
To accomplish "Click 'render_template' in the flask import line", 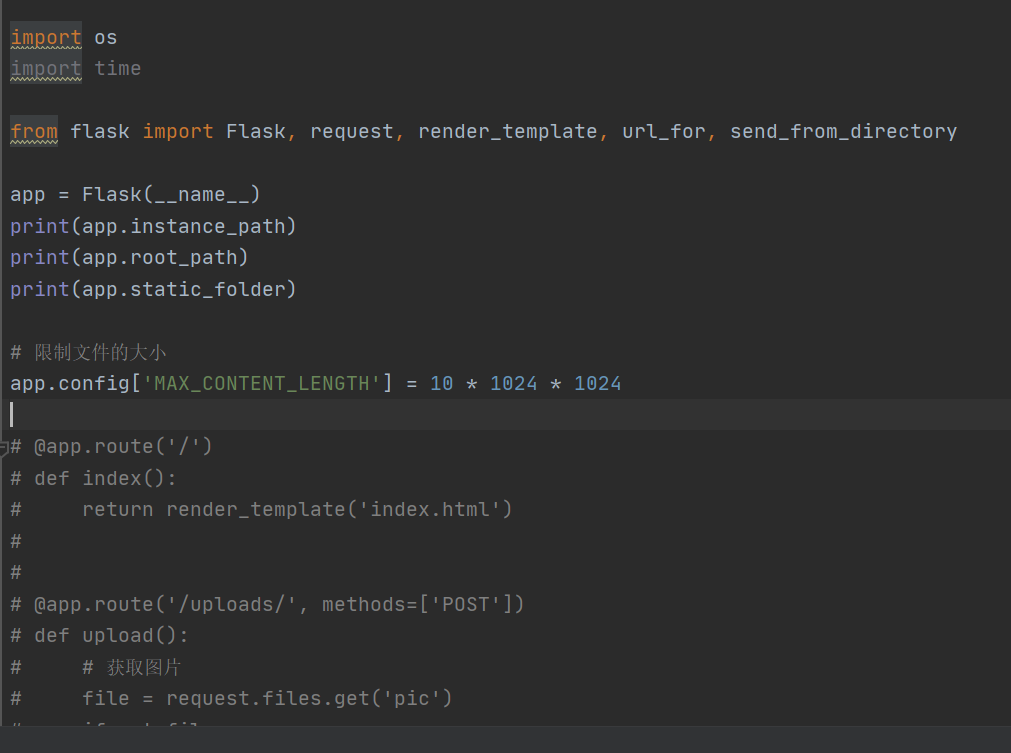I will (x=507, y=132).
